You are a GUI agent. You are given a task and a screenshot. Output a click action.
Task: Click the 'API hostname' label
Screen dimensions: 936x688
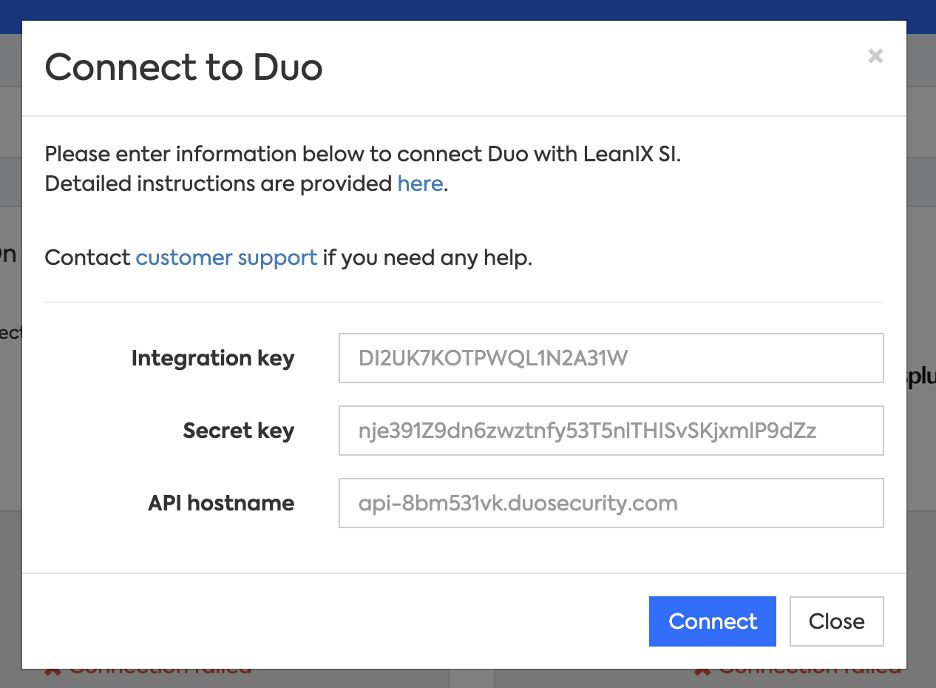(x=221, y=503)
